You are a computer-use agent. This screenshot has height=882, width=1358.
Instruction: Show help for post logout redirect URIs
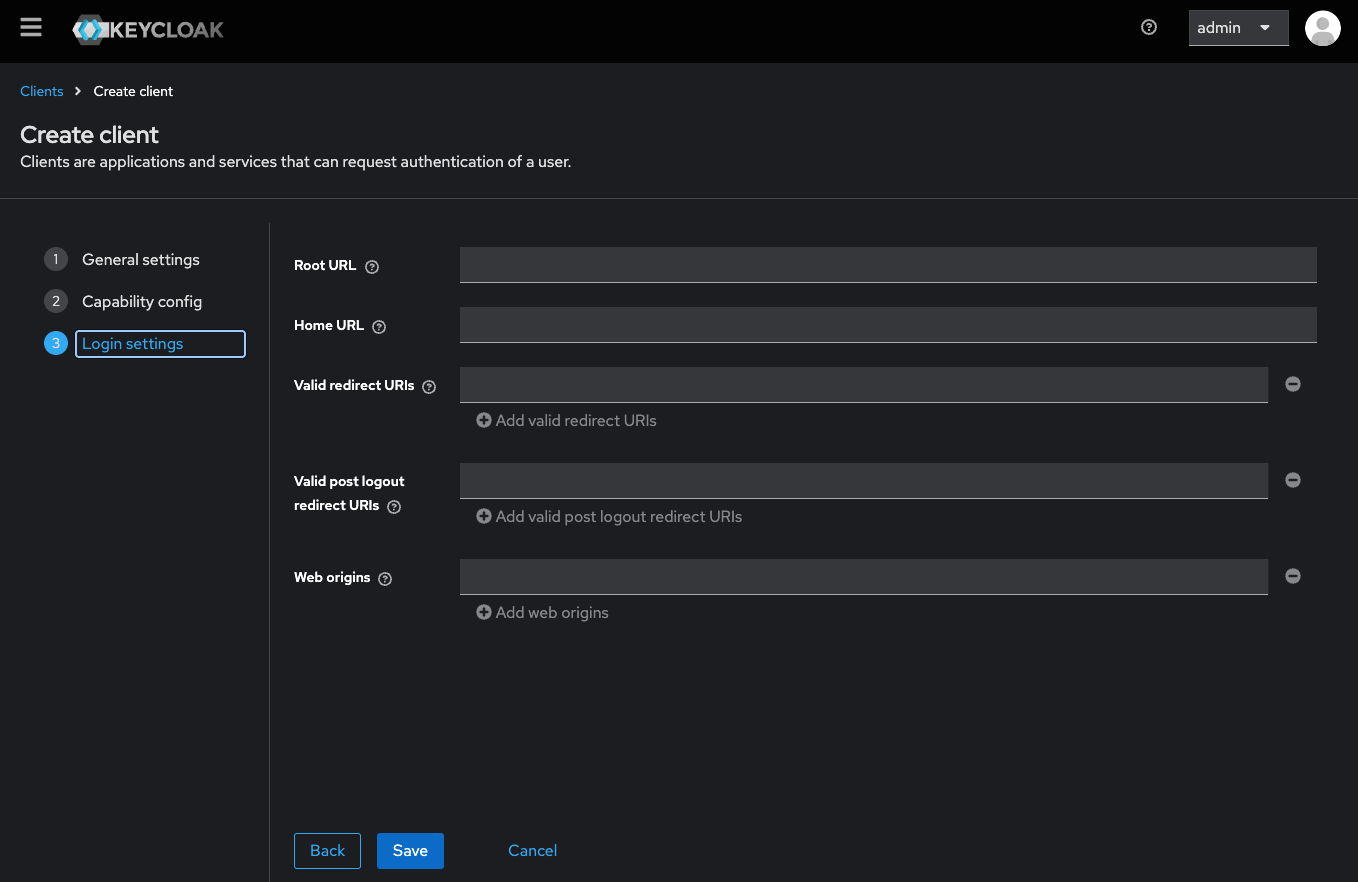[394, 507]
